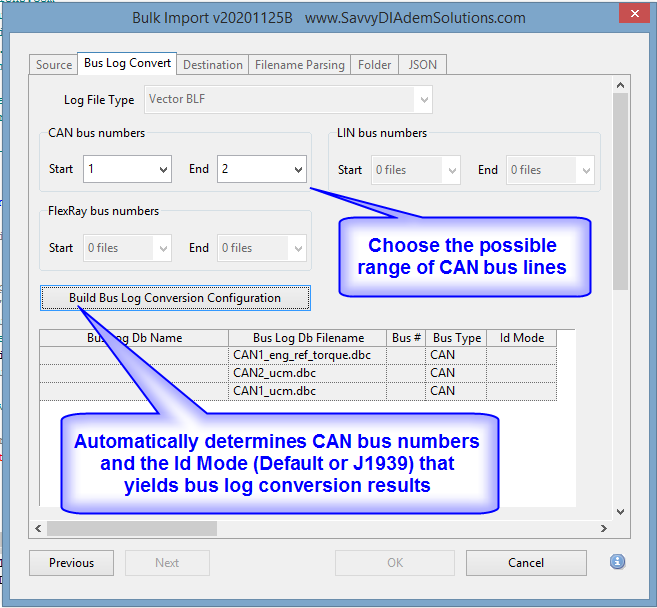Open the JSON tab

click(424, 65)
